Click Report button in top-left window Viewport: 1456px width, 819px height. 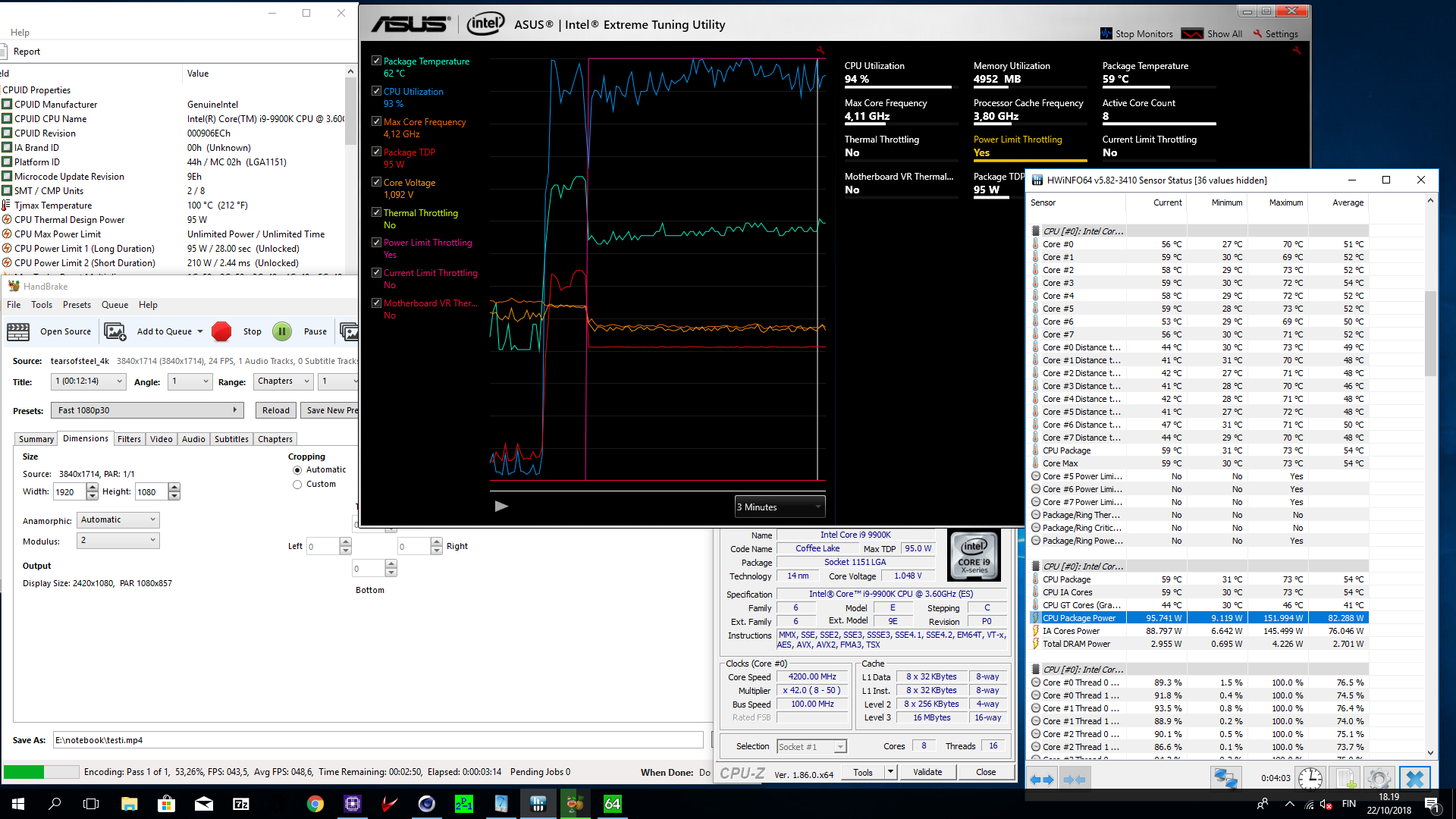click(x=27, y=52)
